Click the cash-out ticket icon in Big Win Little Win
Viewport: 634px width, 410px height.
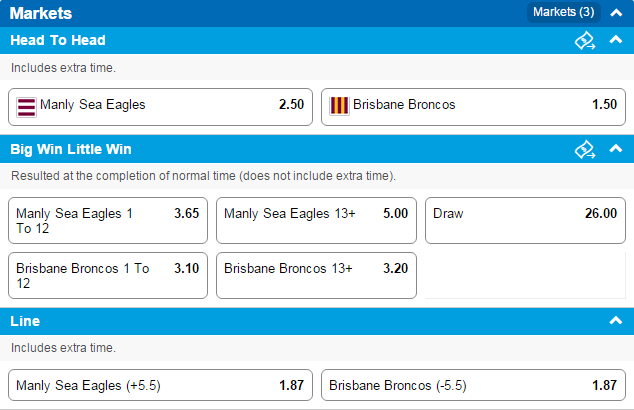pyautogui.click(x=585, y=149)
